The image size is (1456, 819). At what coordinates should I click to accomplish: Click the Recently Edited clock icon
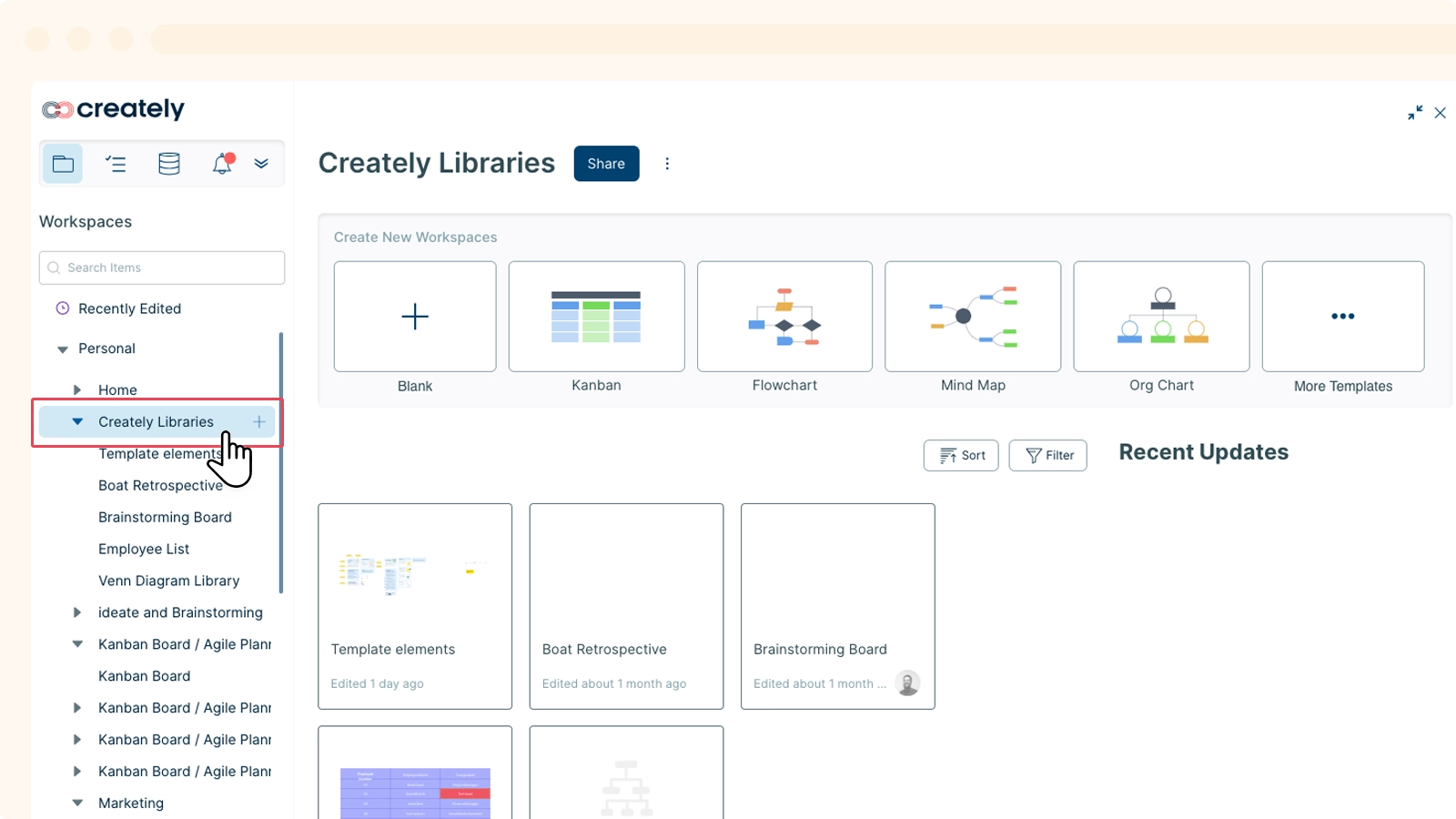click(63, 308)
